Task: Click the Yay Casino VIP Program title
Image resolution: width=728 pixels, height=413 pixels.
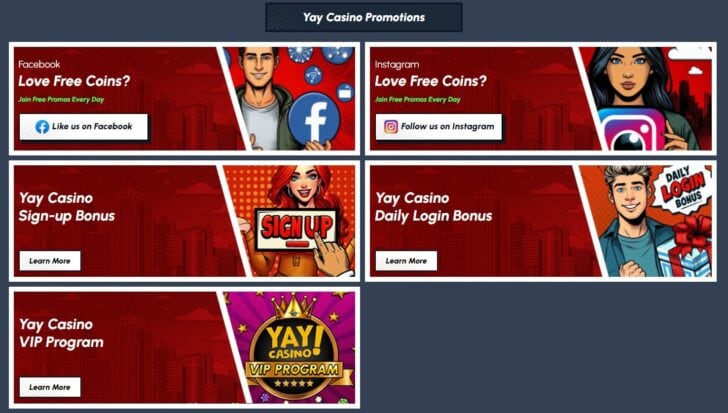Action: (61, 333)
